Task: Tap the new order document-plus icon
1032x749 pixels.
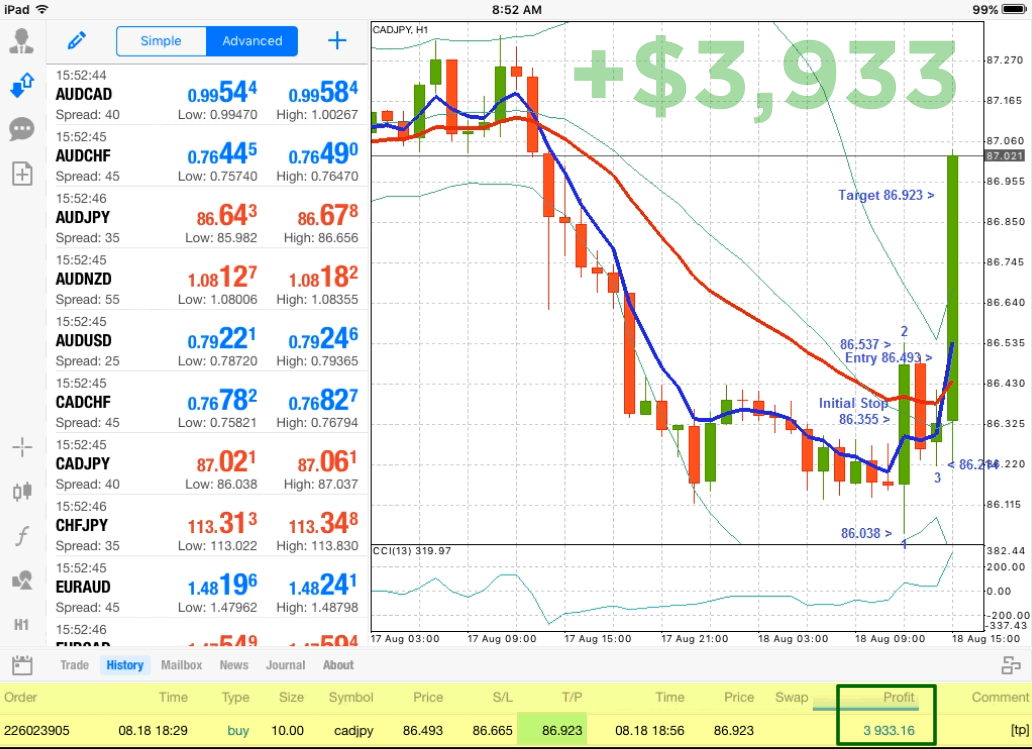Action: click(x=22, y=174)
